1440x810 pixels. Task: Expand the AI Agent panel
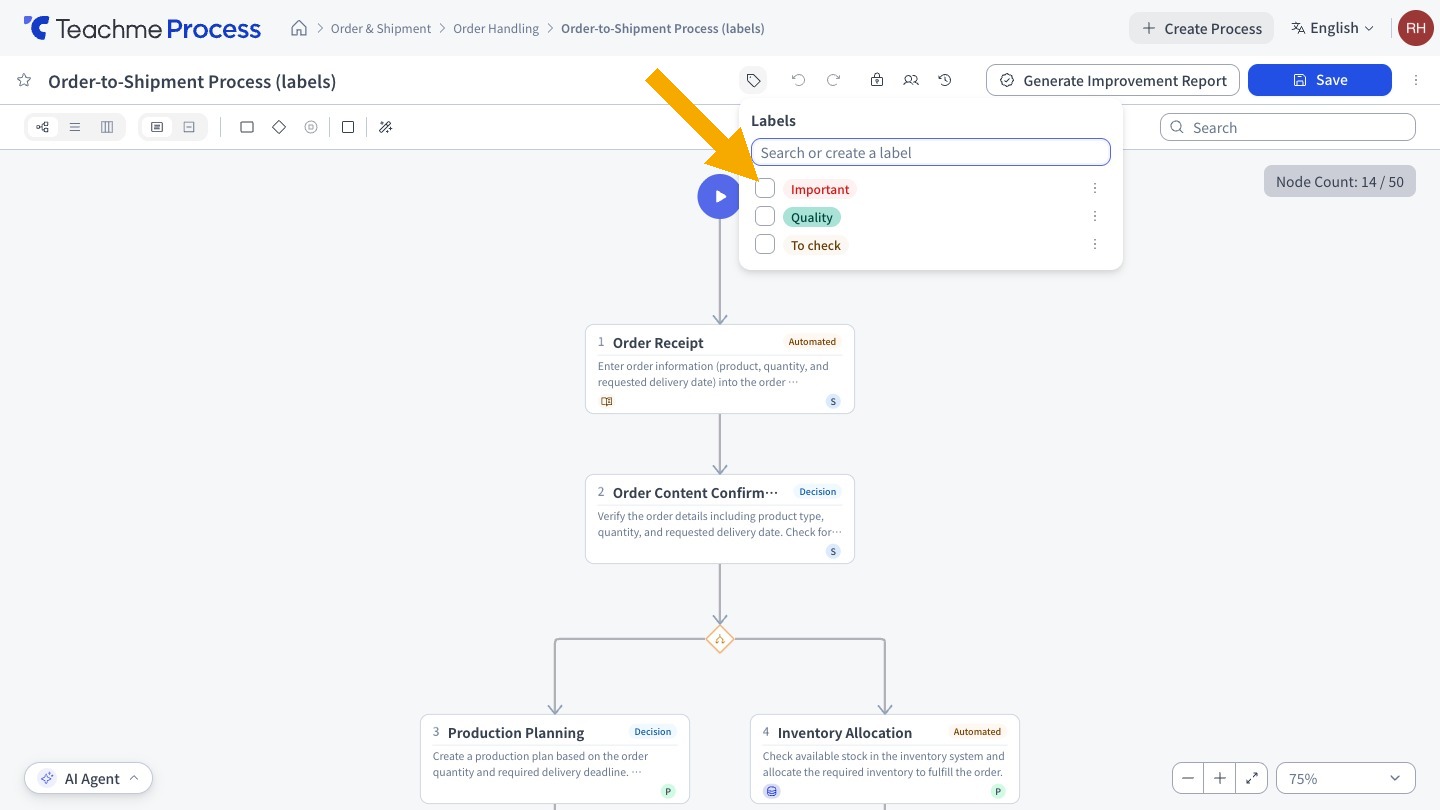(89, 778)
